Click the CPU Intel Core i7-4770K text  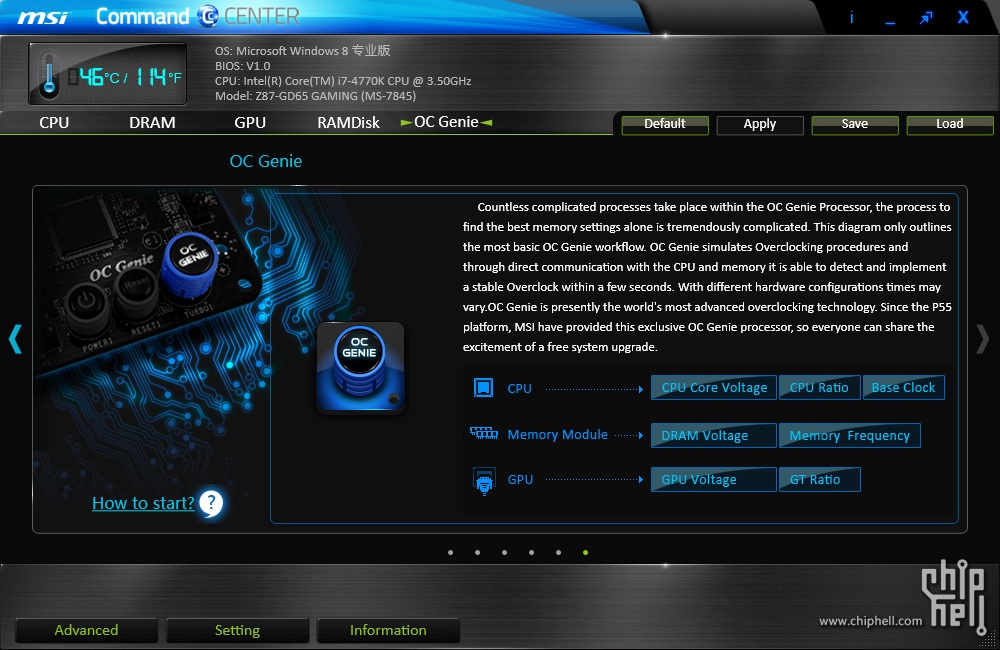pos(343,81)
